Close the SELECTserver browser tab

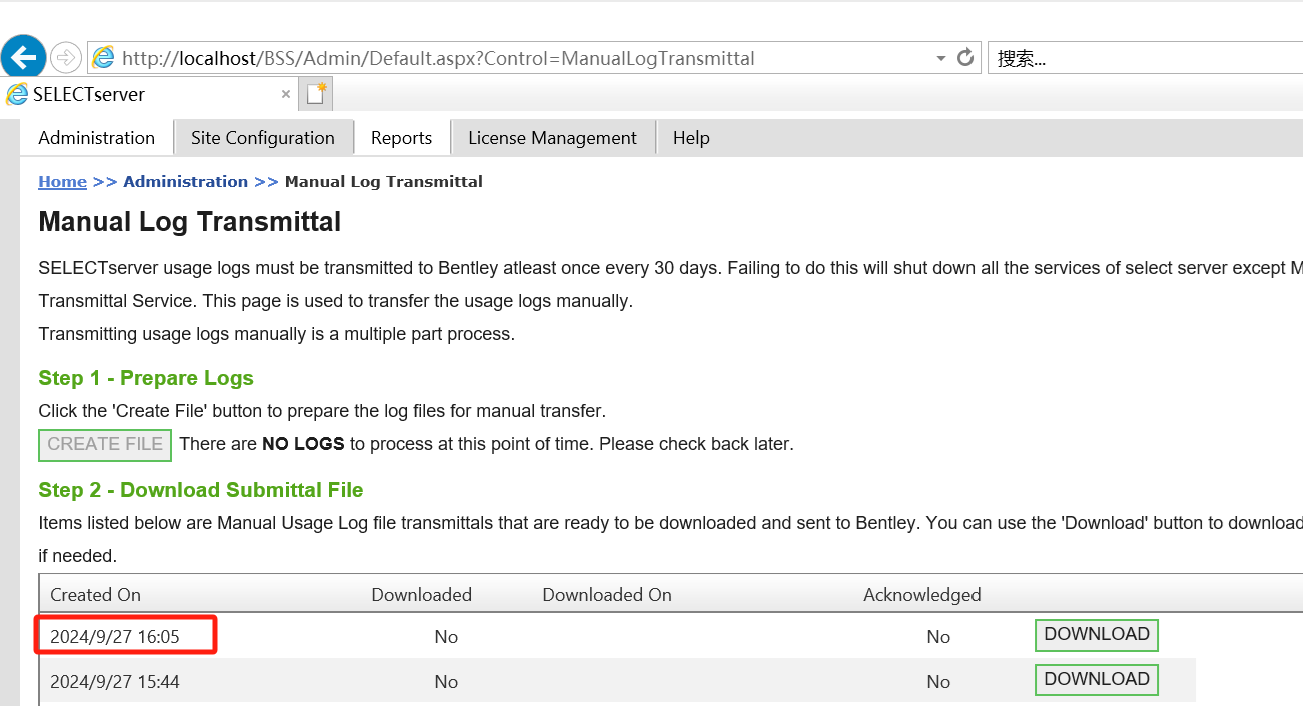[x=286, y=94]
